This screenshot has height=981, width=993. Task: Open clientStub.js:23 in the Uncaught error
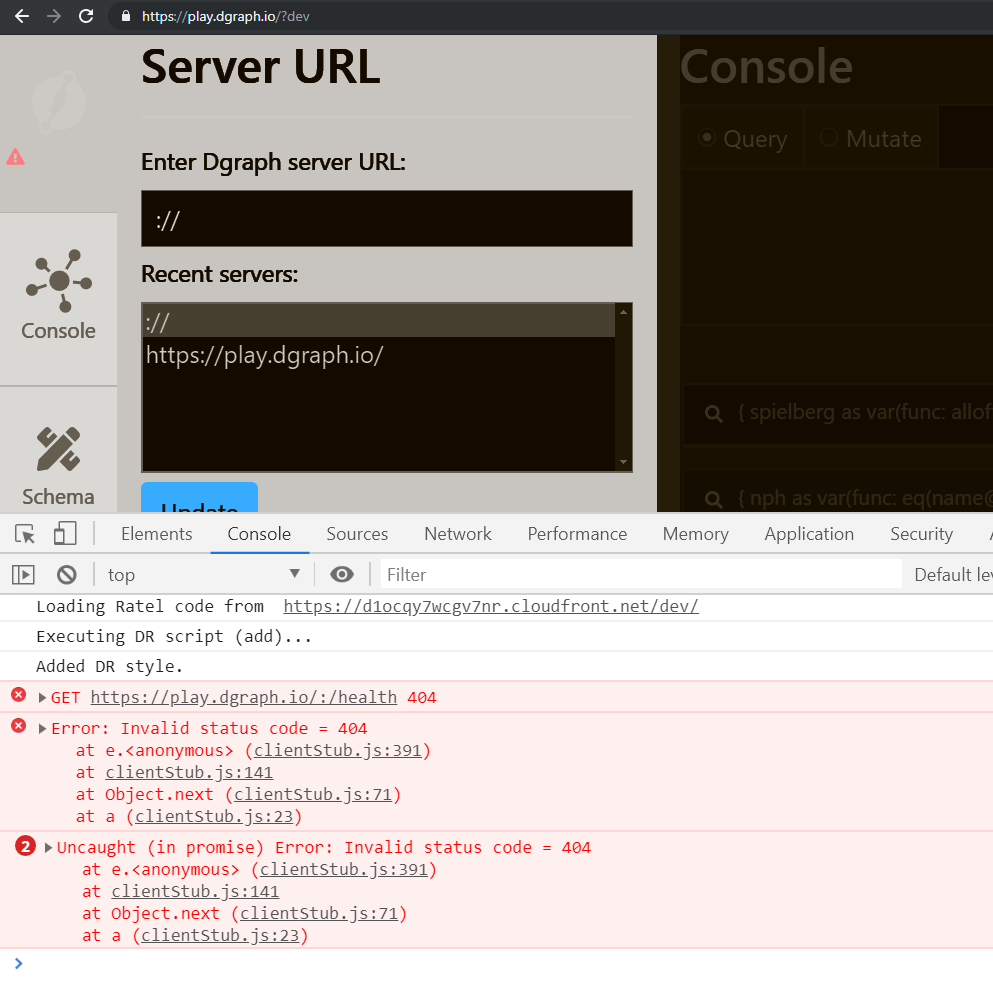220,935
